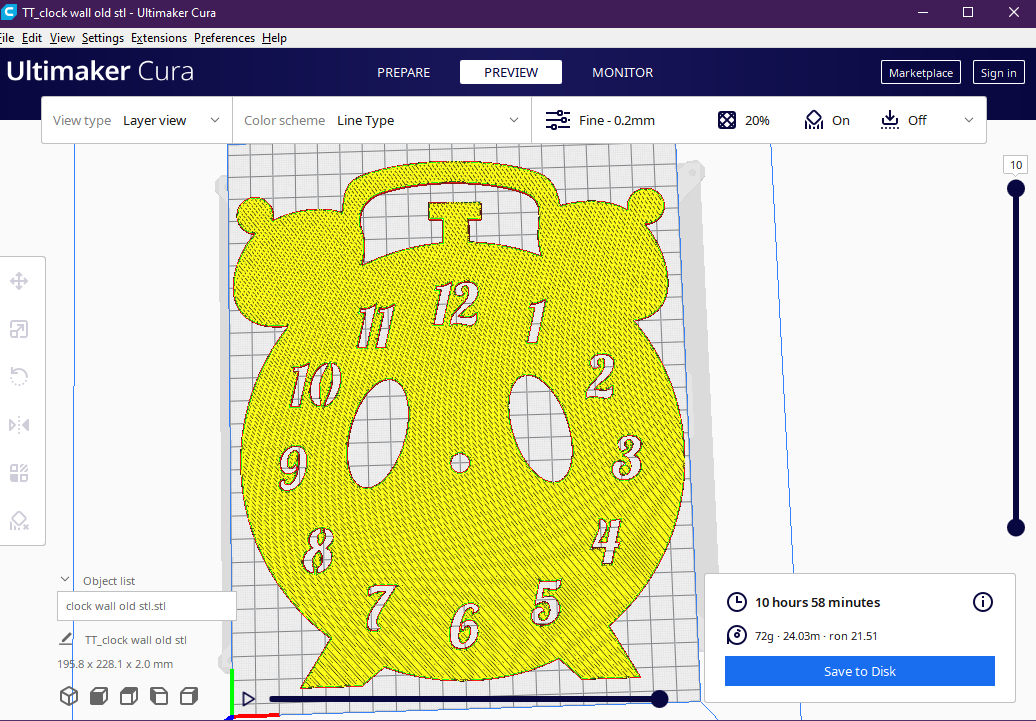Click Save to Disk
The width and height of the screenshot is (1036, 721).
coord(860,671)
